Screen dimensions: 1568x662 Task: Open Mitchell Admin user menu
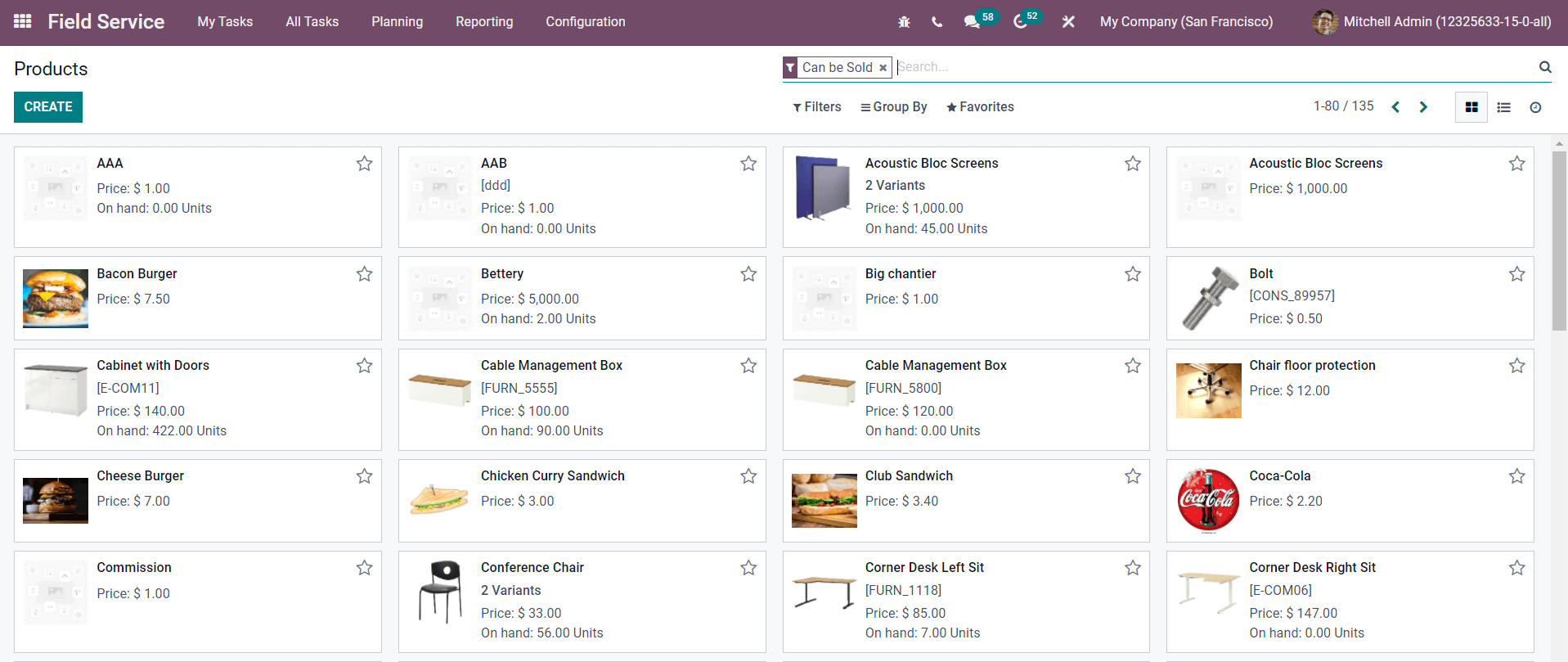pyautogui.click(x=1432, y=22)
